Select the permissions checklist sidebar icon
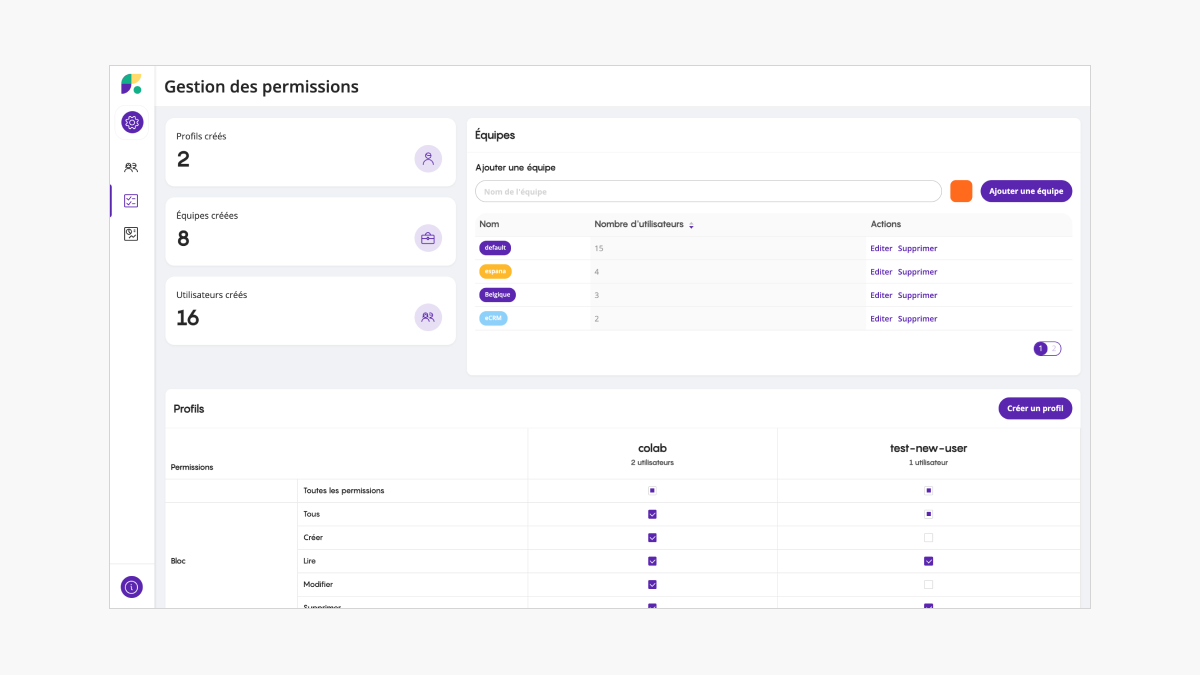The image size is (1200, 675). 131,201
